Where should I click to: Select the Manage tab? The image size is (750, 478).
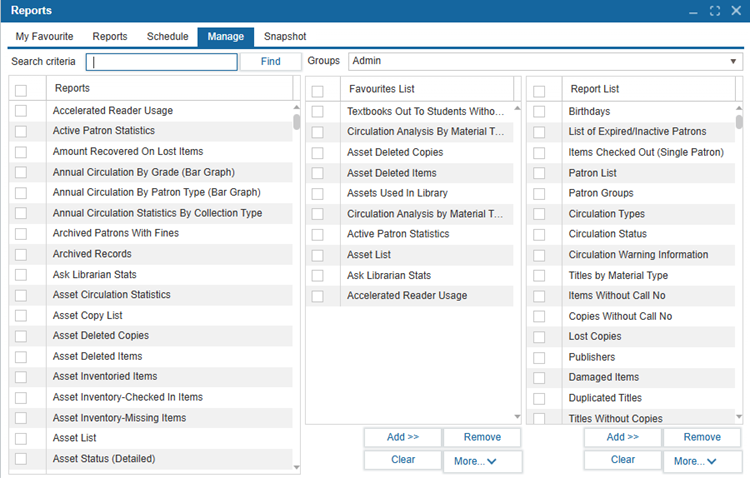pos(225,37)
